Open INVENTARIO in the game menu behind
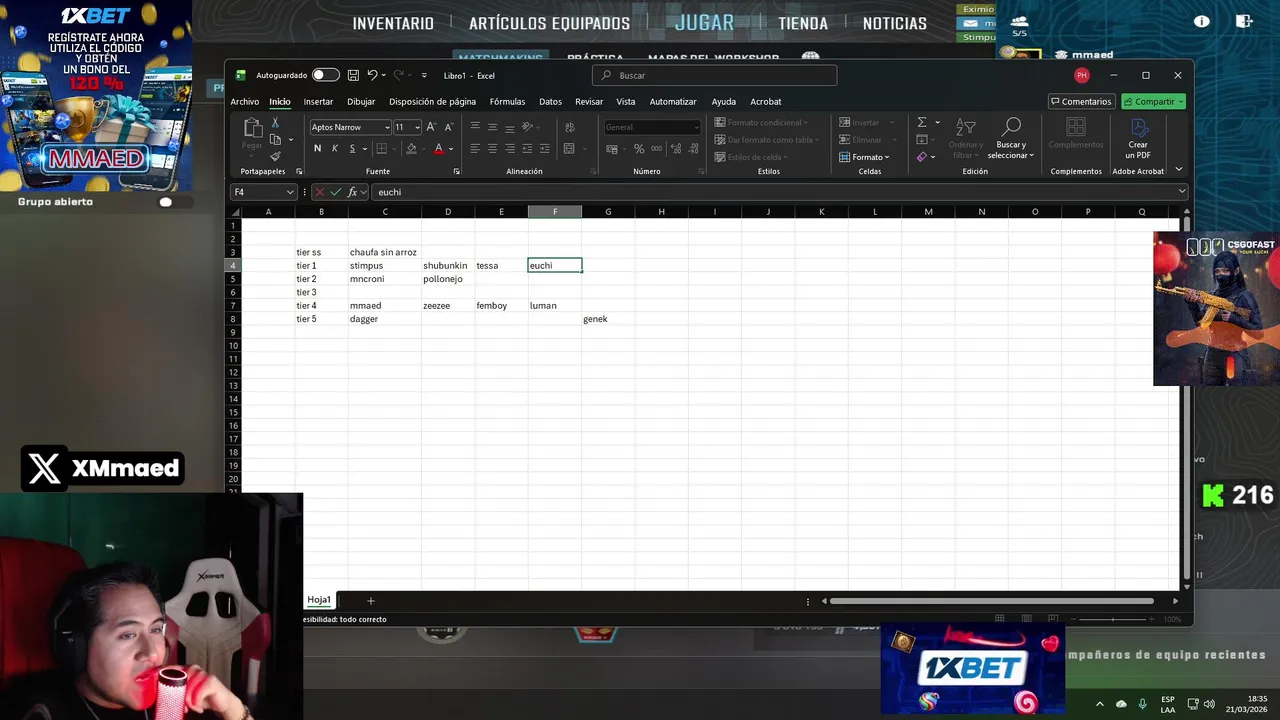The height and width of the screenshot is (720, 1280). [393, 23]
